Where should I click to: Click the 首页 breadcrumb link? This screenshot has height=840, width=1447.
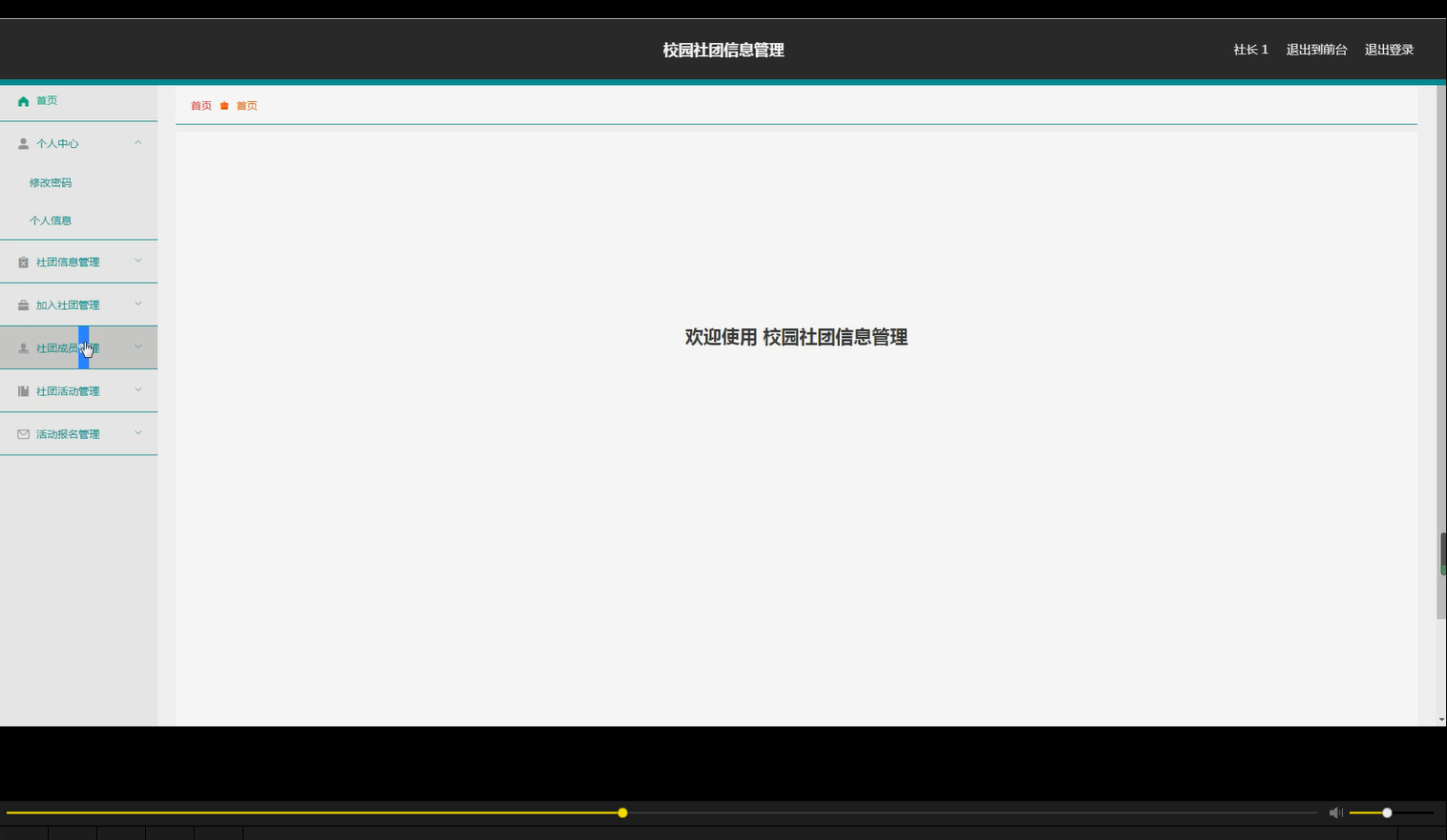coord(200,106)
